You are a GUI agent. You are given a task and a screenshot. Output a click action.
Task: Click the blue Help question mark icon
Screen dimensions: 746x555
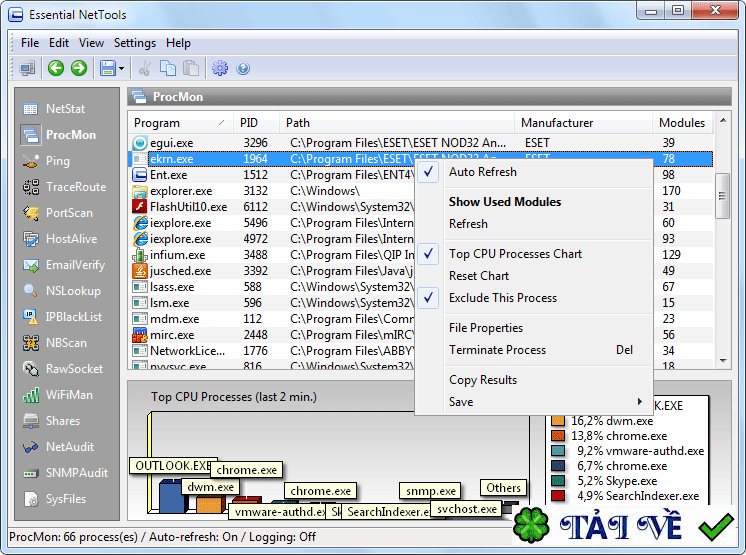tap(243, 68)
